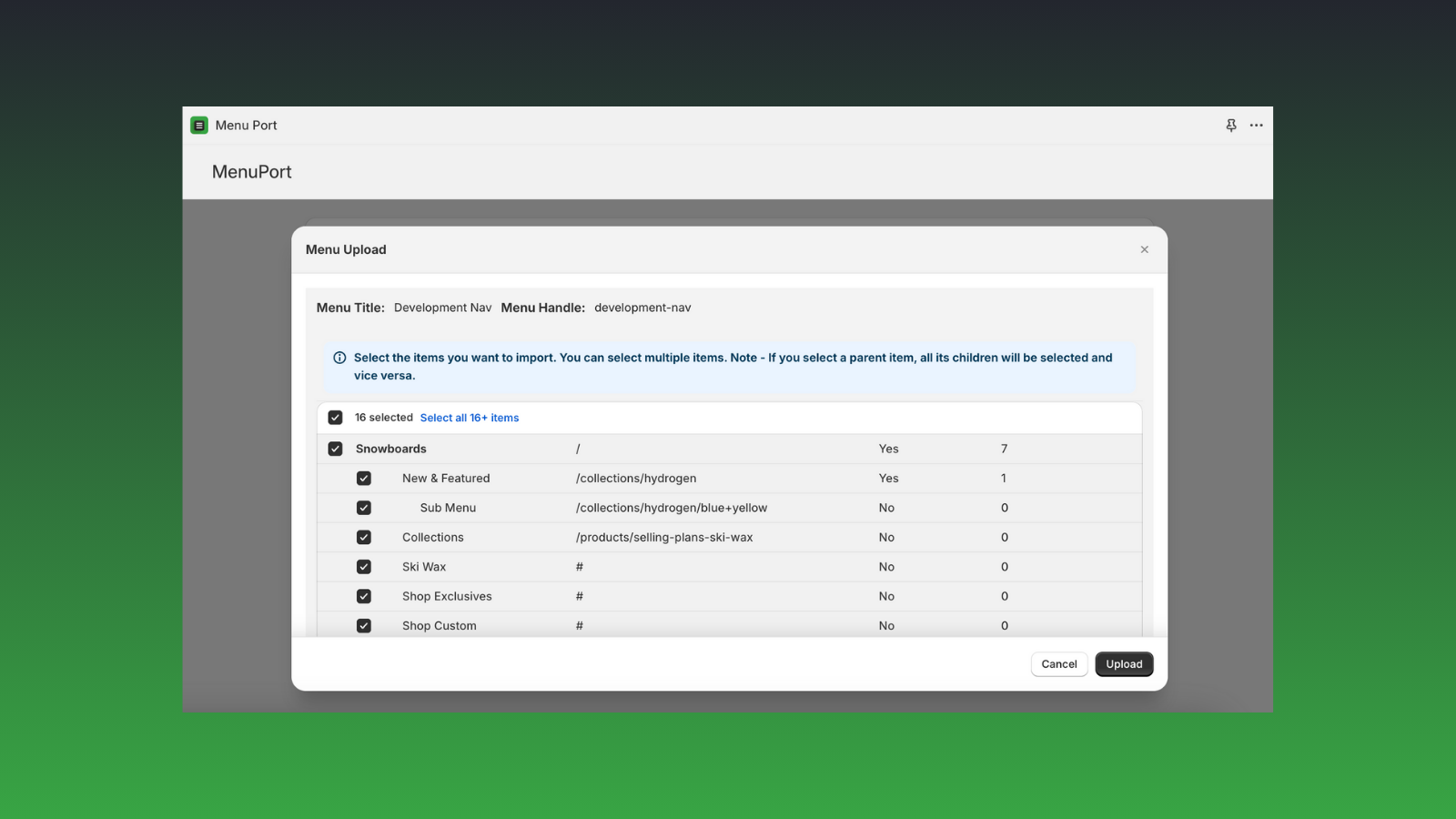The width and height of the screenshot is (1456, 819).
Task: Click the Menu Handle: label
Action: (543, 308)
